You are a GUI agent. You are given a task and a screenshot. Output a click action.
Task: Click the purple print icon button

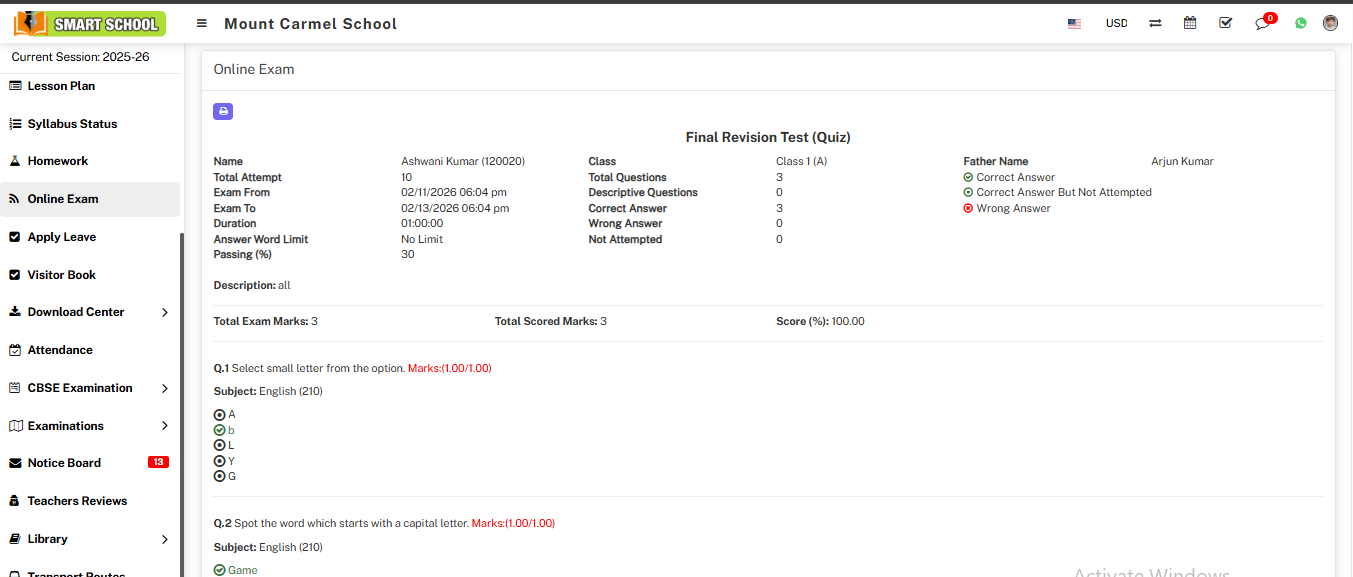[223, 111]
